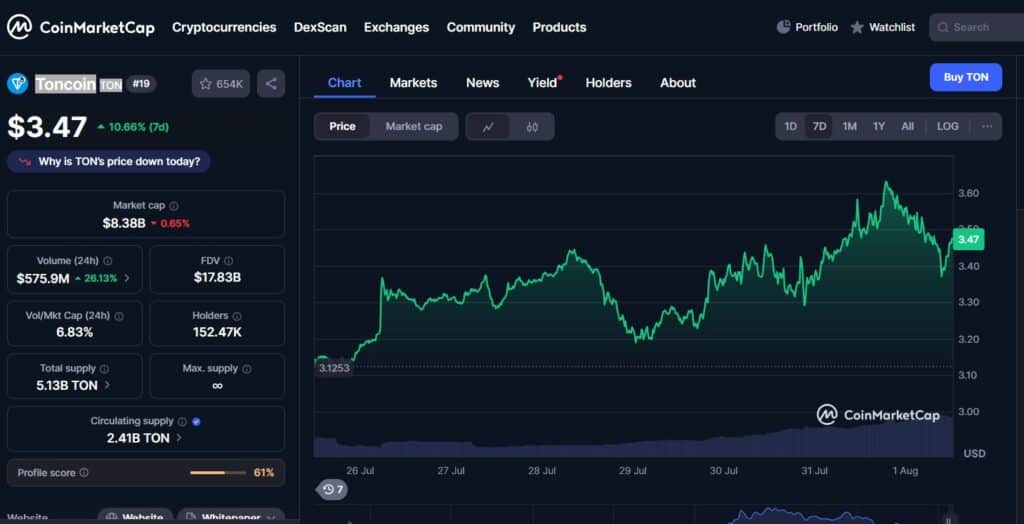Click the downtrend icon in TON price question
Screen dimensions: 1024x524
tap(25, 162)
